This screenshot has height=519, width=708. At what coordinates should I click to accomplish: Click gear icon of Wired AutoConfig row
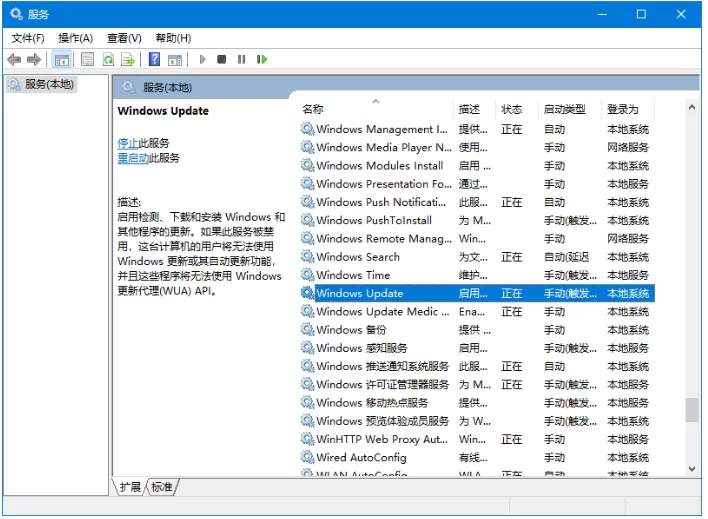(307, 458)
